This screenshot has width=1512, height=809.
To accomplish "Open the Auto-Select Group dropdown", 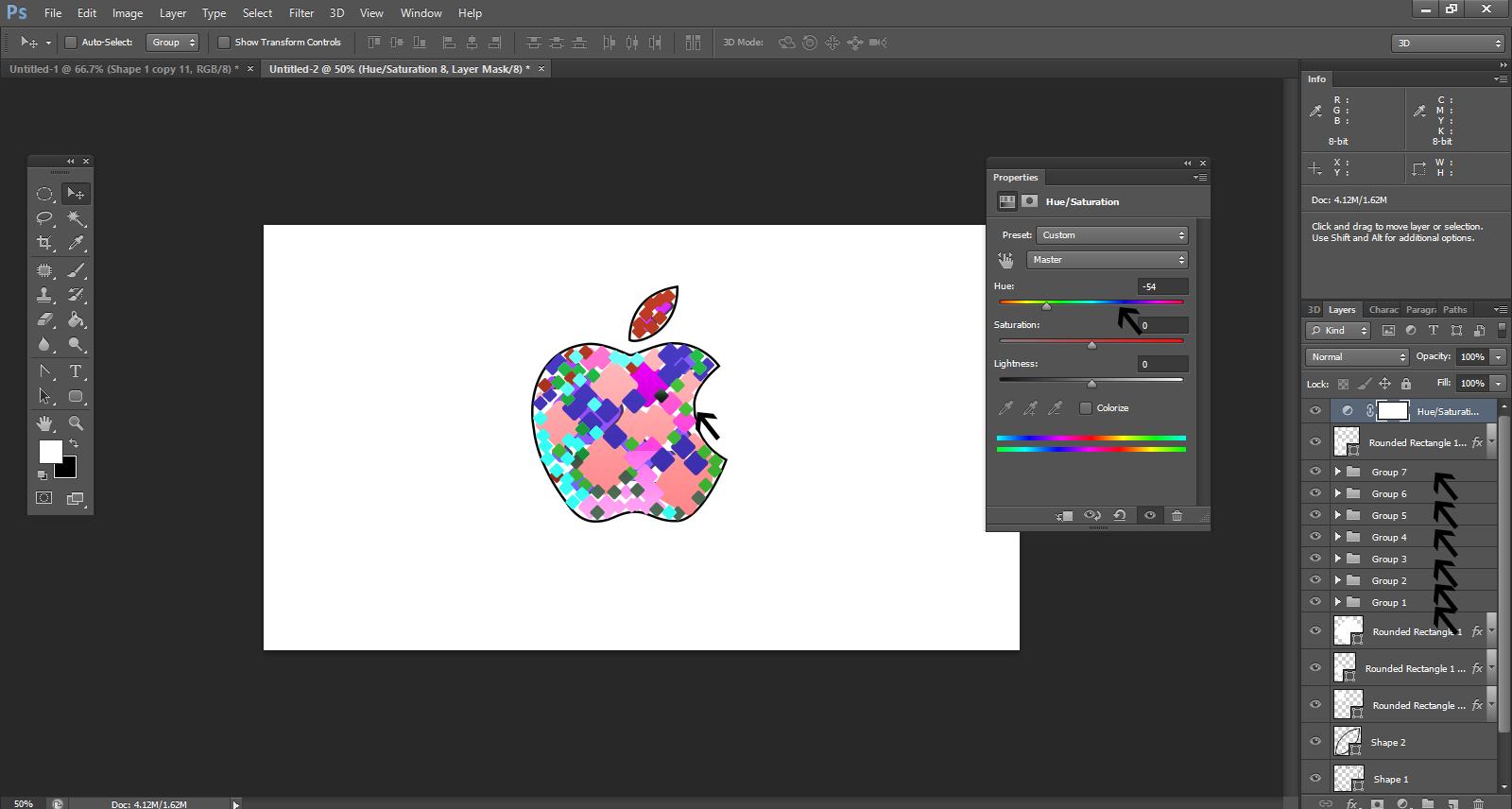I will 173,43.
